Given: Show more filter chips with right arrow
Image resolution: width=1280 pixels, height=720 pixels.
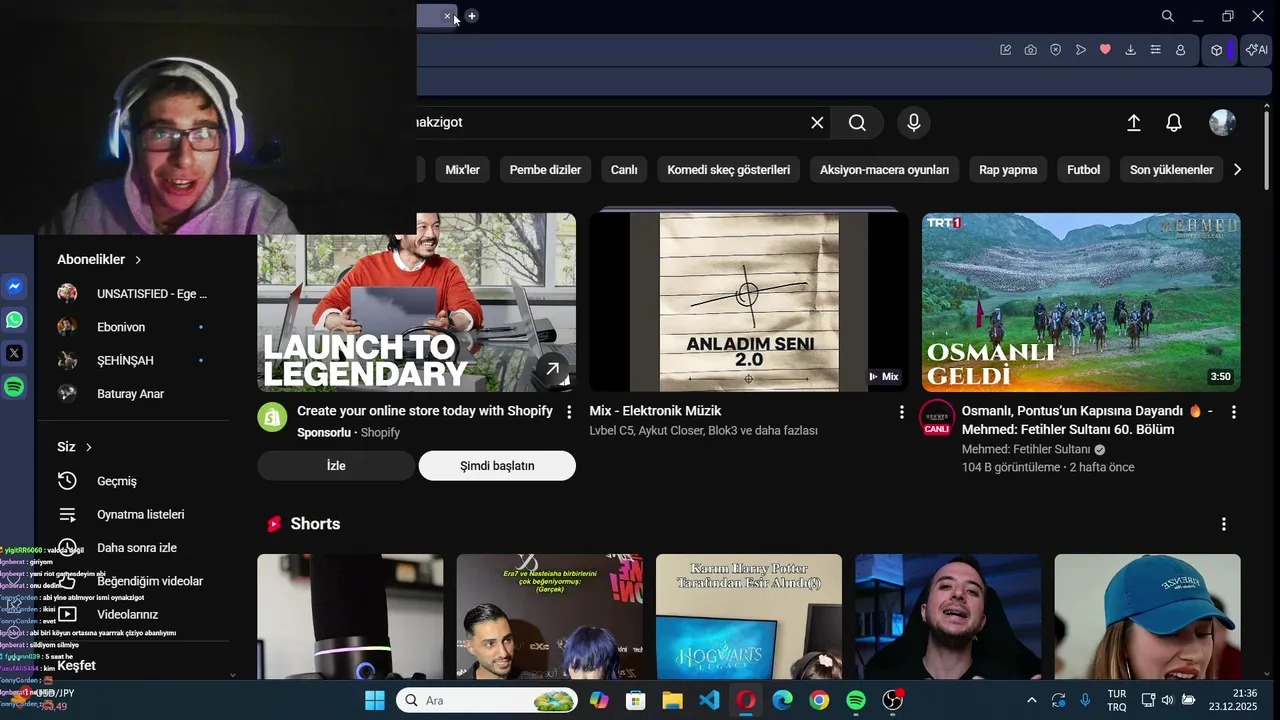Looking at the screenshot, I should click(1237, 170).
